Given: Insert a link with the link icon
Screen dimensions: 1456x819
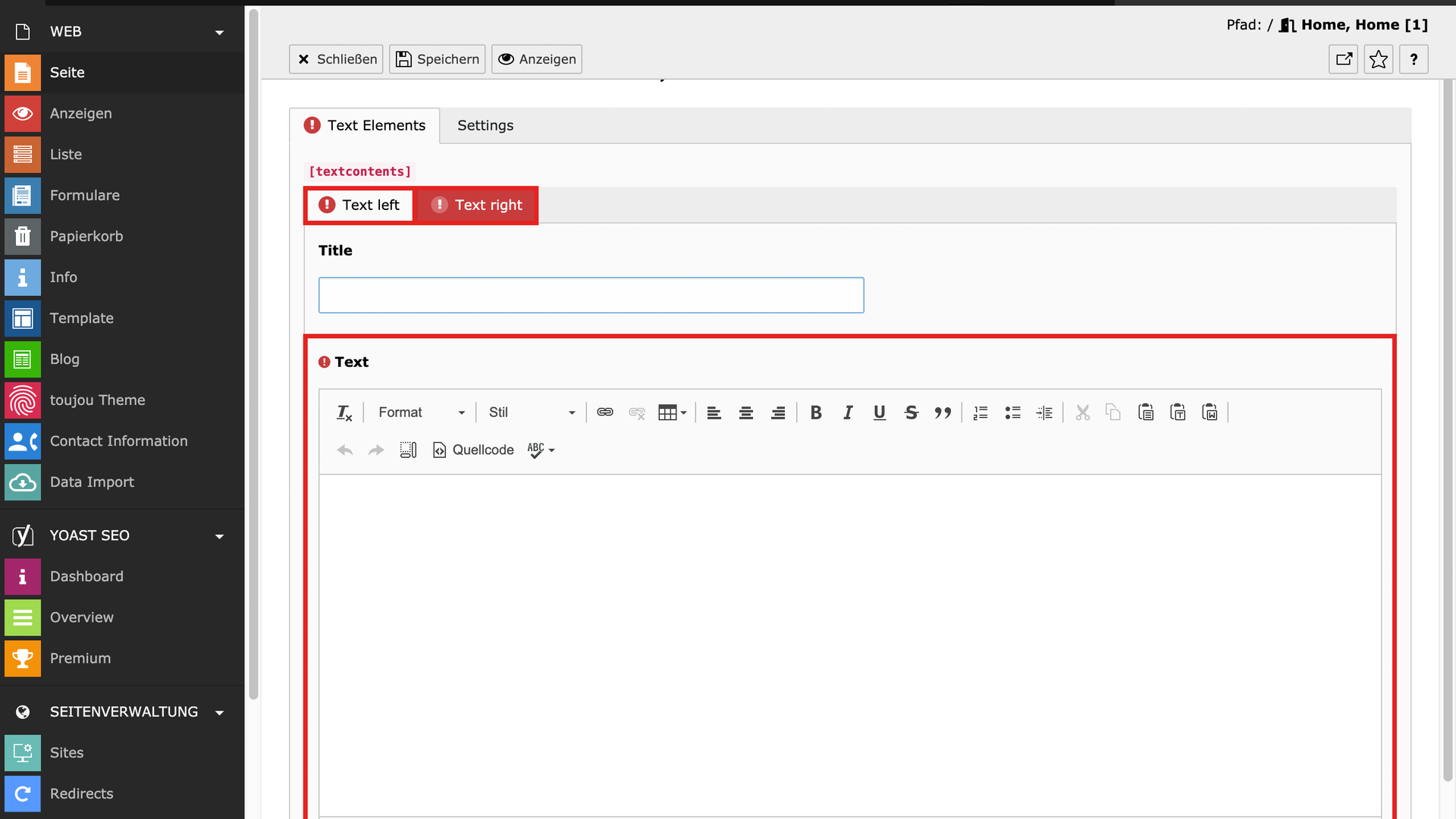Looking at the screenshot, I should coord(605,413).
